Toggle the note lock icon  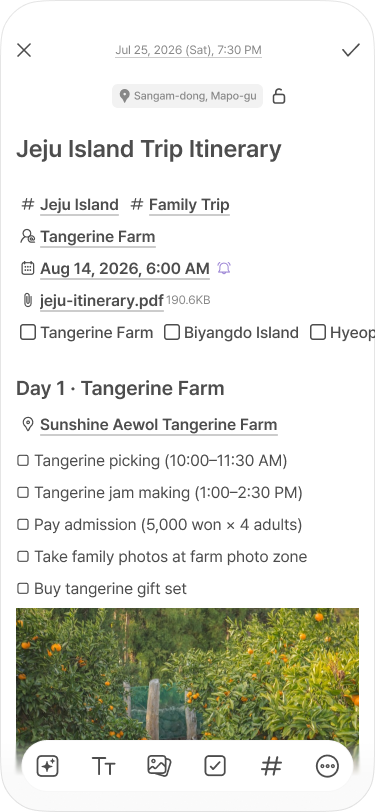coord(279,96)
